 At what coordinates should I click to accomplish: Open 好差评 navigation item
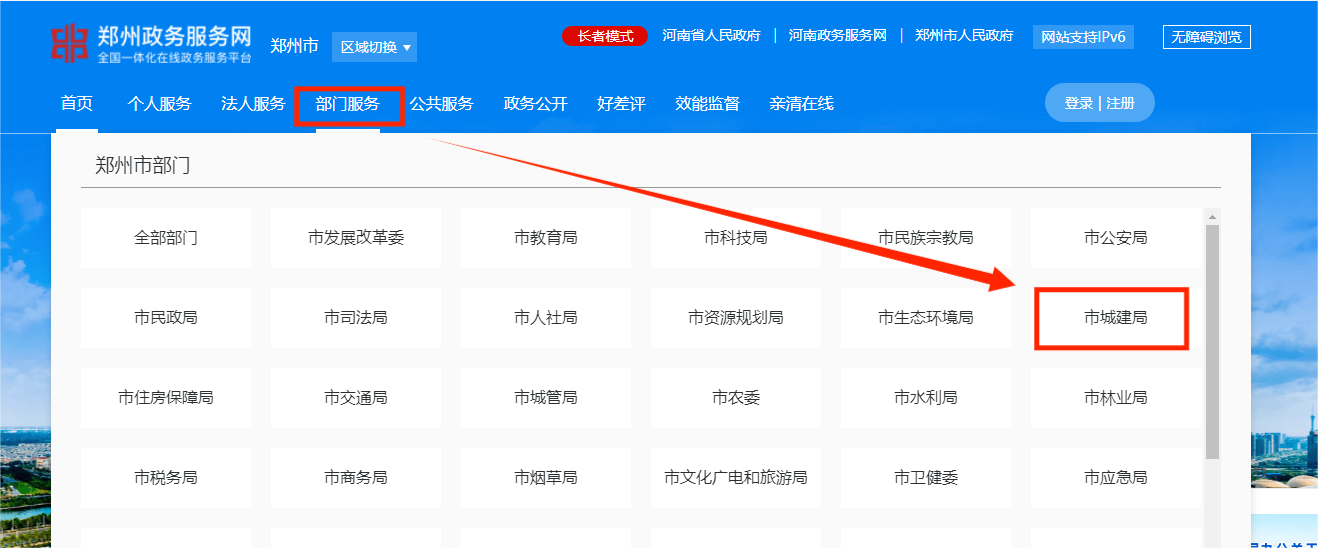coord(621,104)
